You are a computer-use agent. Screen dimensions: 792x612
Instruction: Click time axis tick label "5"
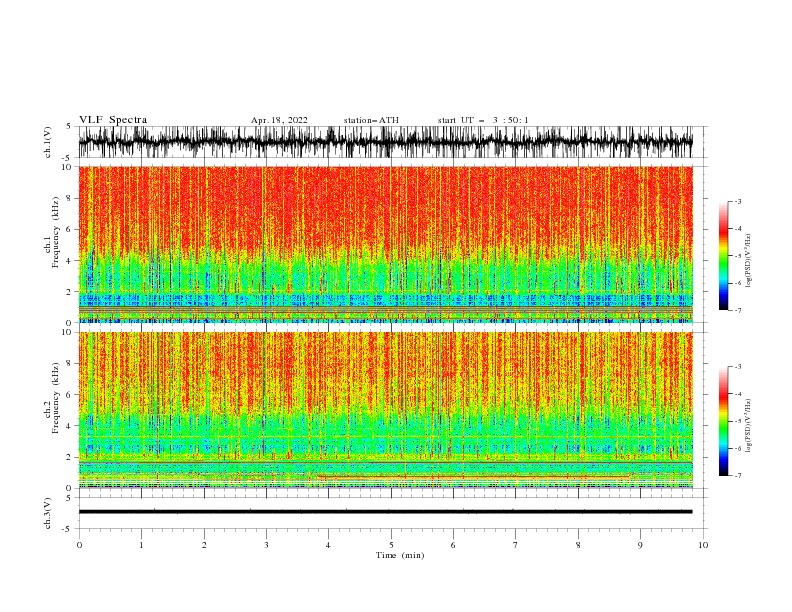click(391, 545)
